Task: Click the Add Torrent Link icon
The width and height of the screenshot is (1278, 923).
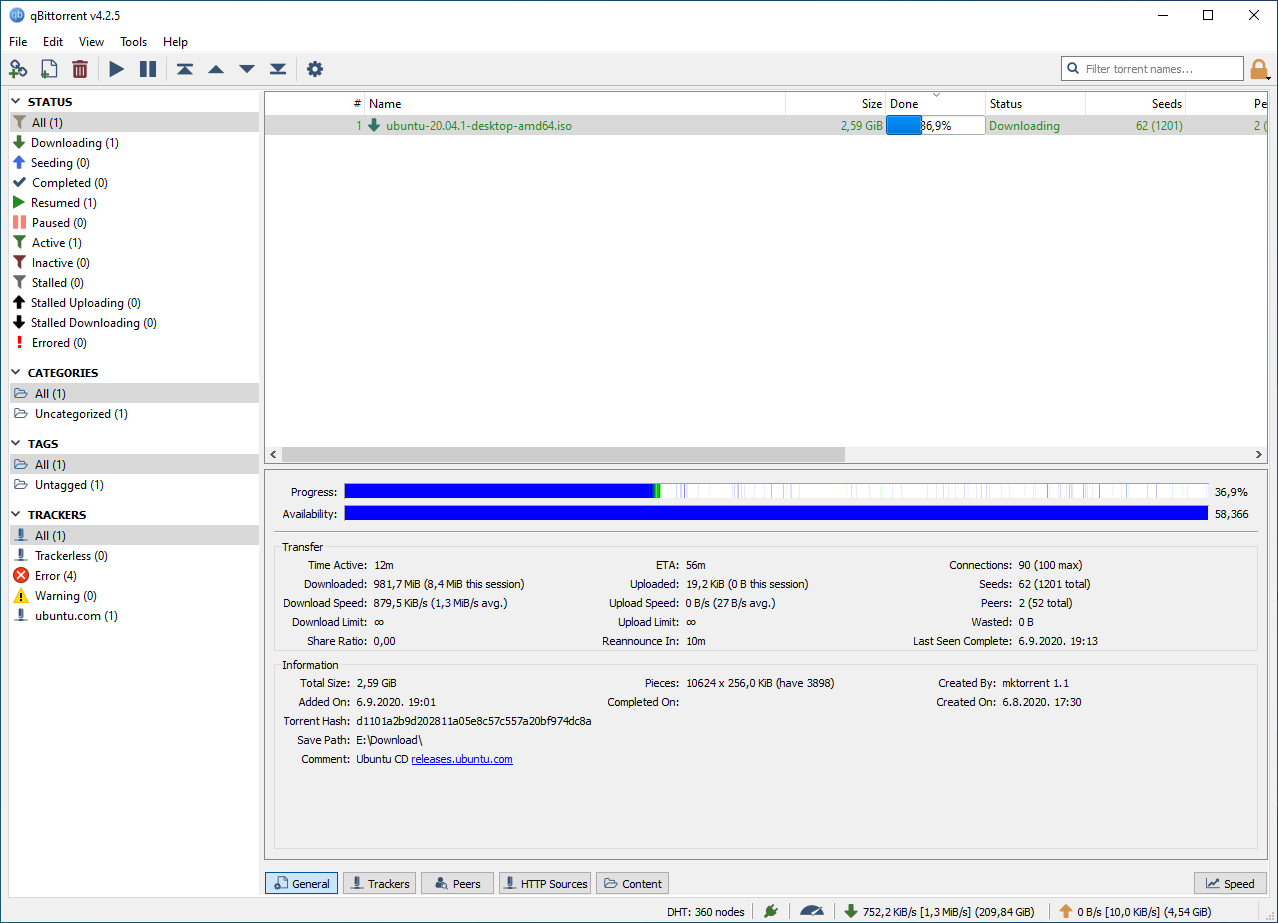Action: point(18,69)
